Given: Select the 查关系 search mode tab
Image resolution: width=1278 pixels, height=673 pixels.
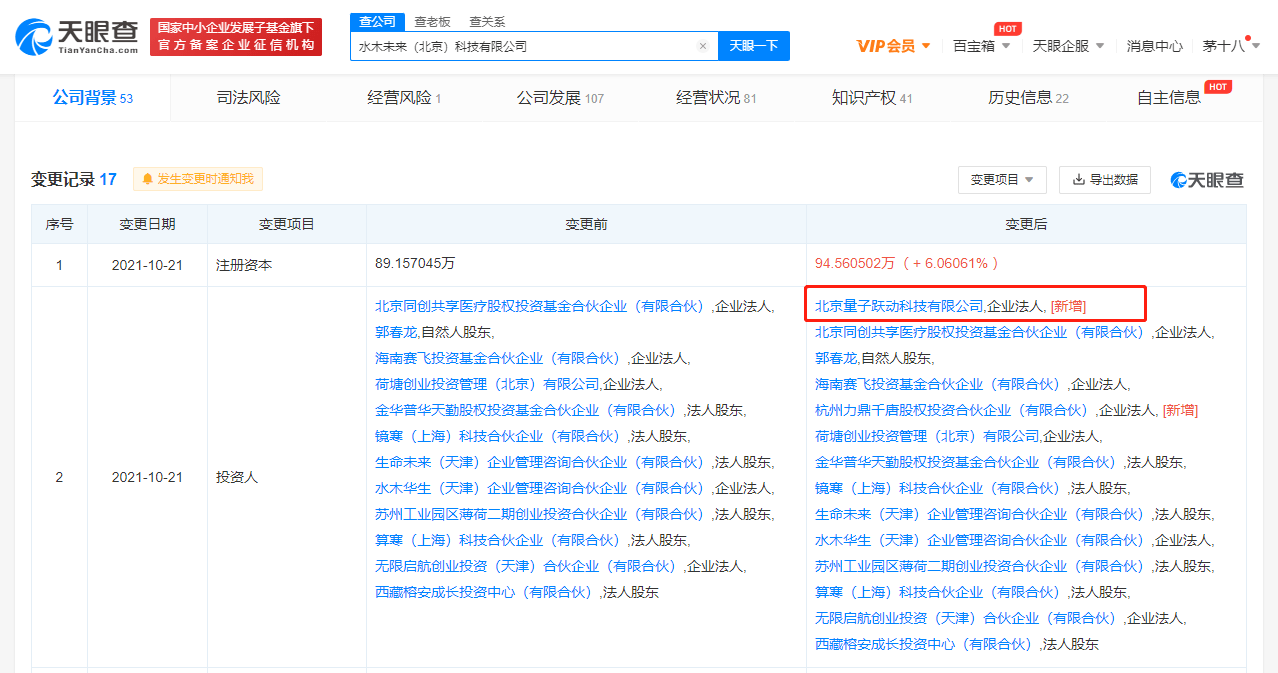Looking at the screenshot, I should 487,22.
